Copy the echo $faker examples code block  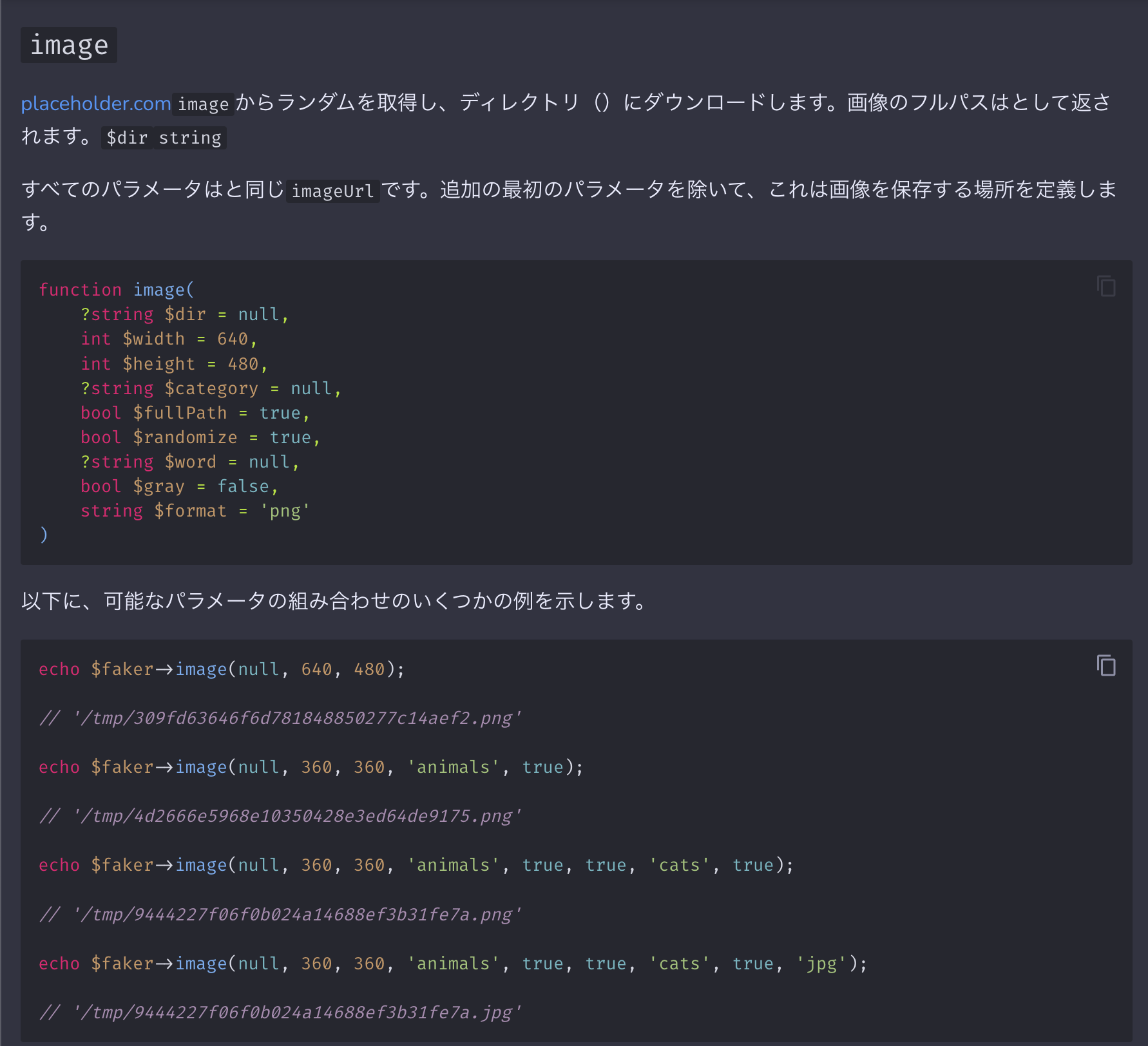pos(1106,665)
